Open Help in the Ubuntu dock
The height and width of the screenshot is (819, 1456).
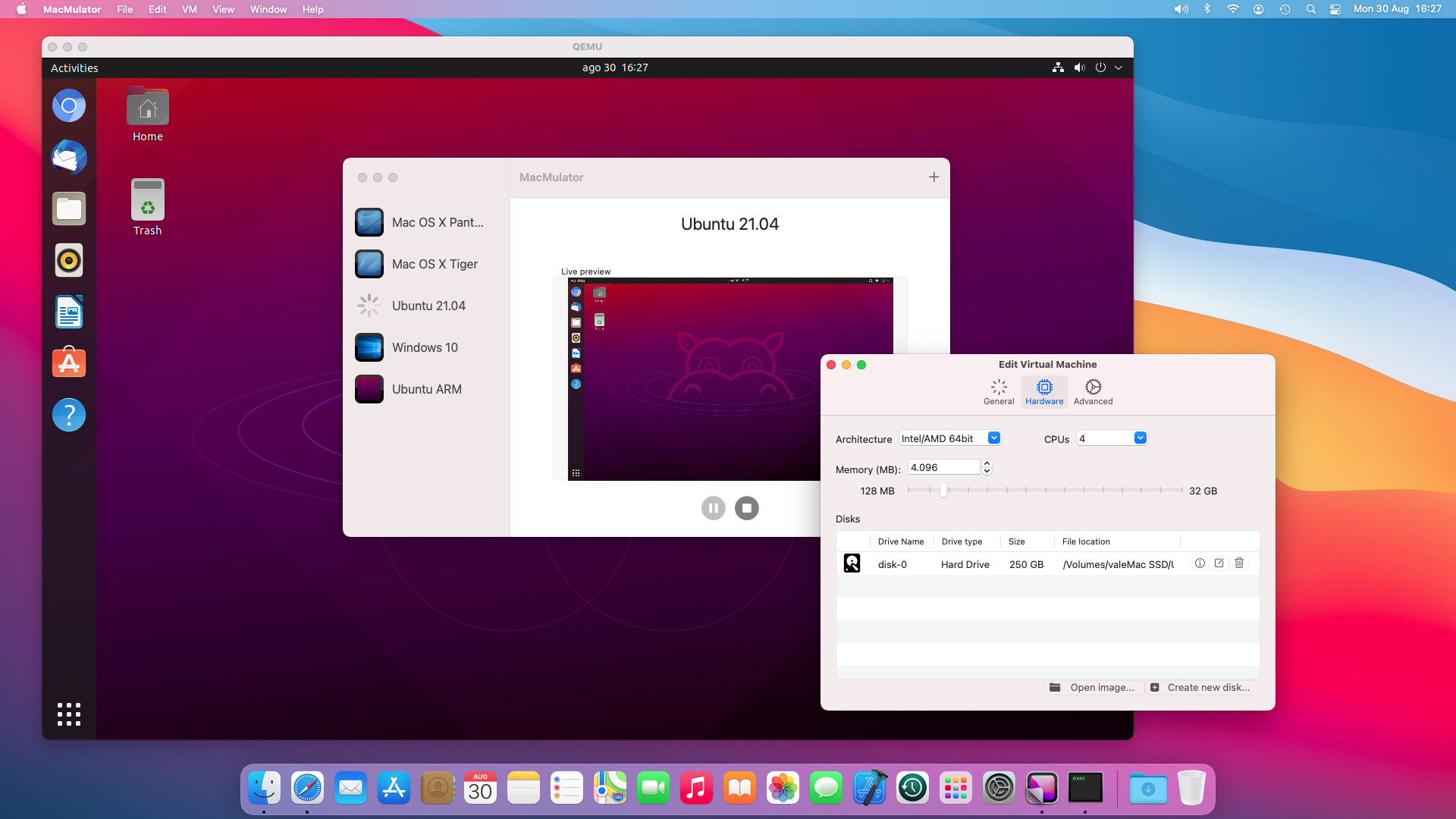[x=69, y=415]
